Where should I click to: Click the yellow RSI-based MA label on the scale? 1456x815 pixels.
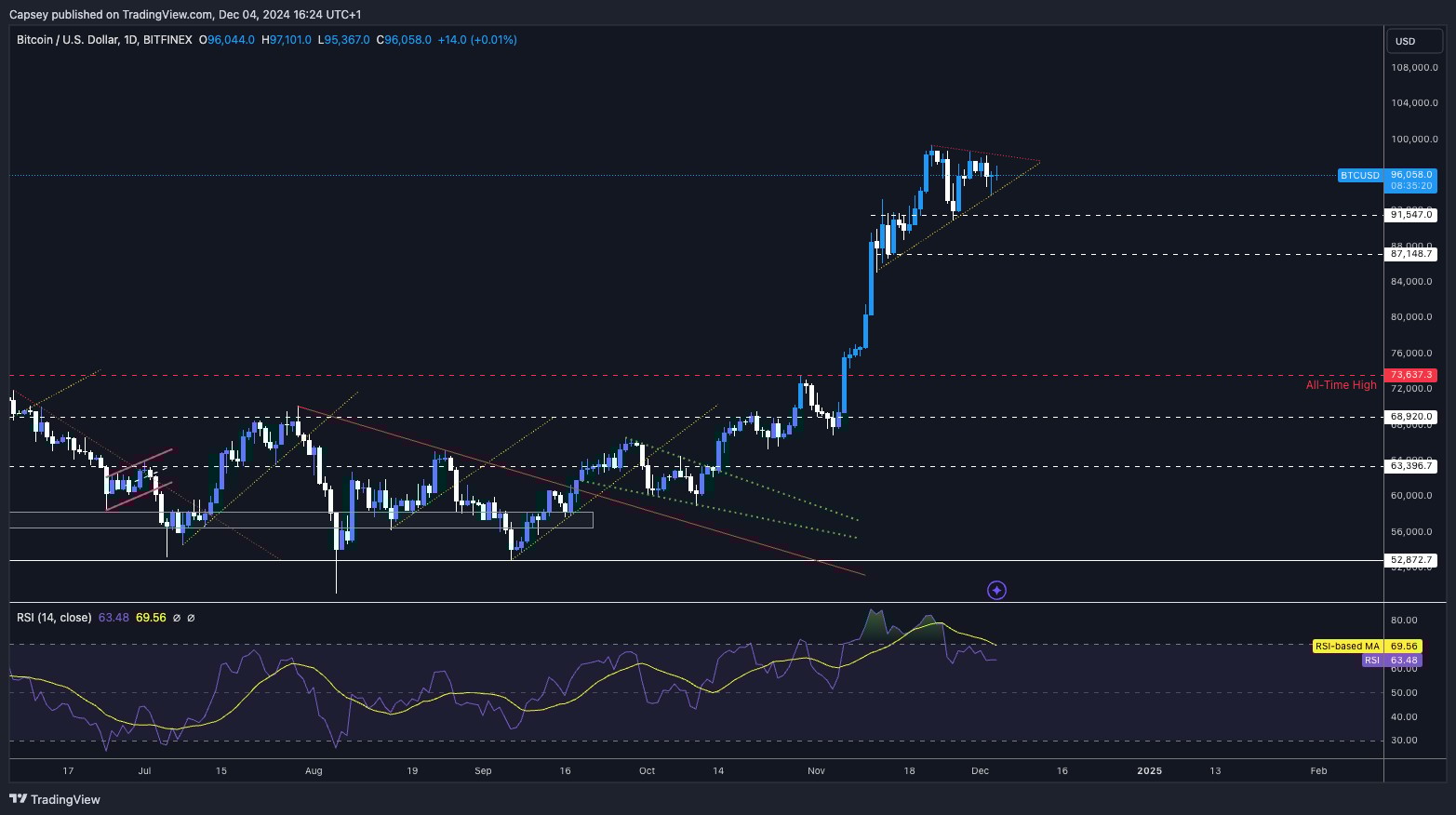(1347, 646)
